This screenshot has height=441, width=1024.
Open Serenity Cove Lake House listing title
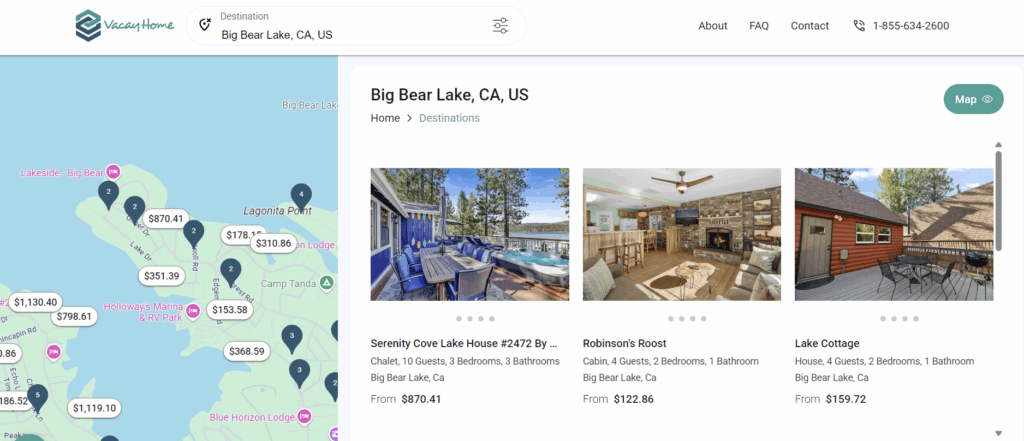coord(463,343)
